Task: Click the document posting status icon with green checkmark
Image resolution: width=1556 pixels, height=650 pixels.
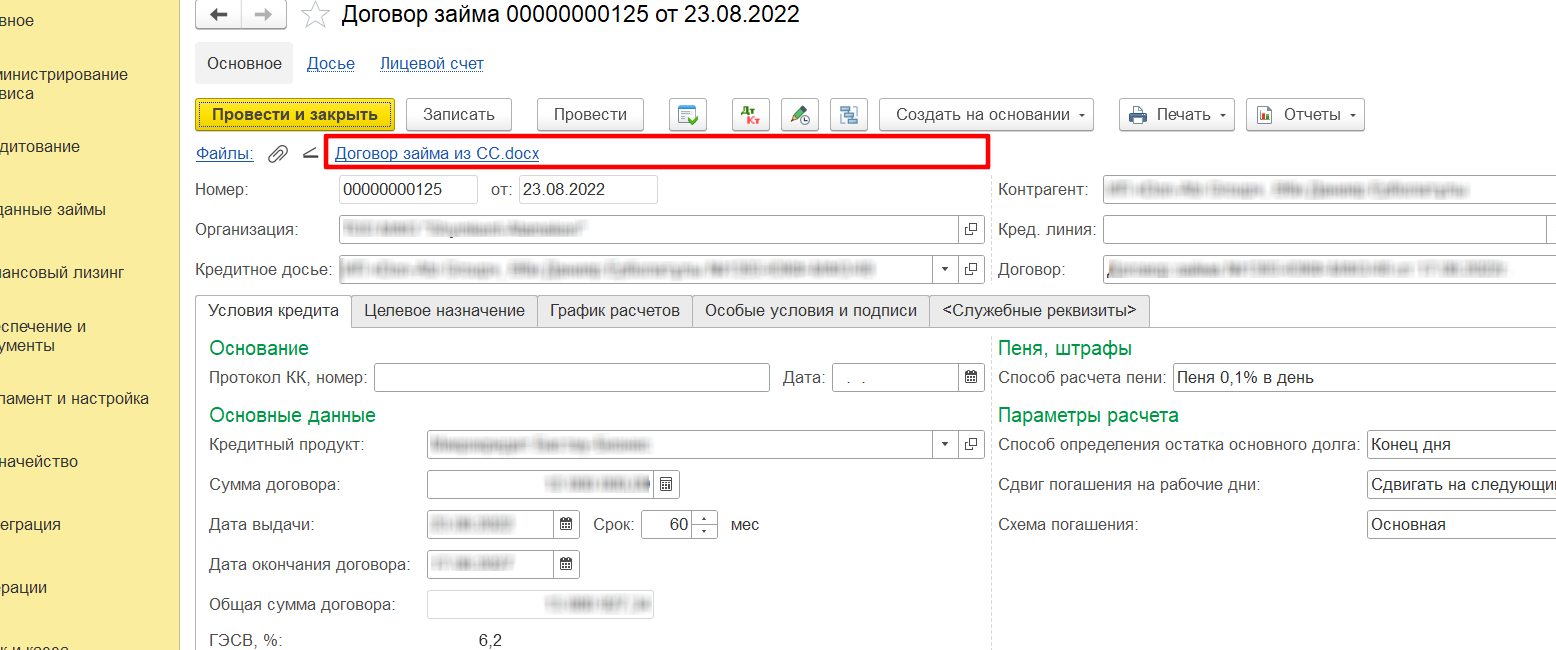Action: (x=688, y=115)
